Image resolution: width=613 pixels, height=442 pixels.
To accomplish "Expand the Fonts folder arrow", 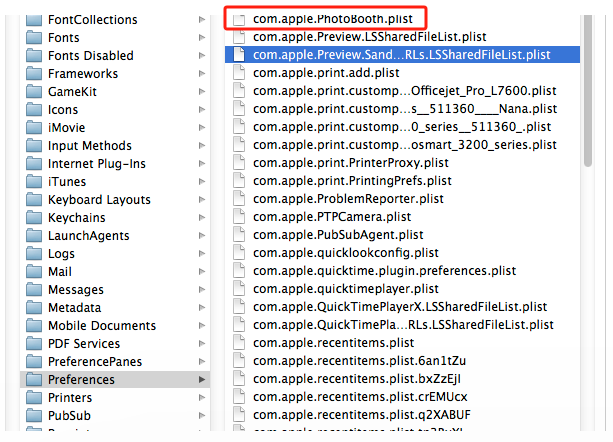I will pos(202,38).
